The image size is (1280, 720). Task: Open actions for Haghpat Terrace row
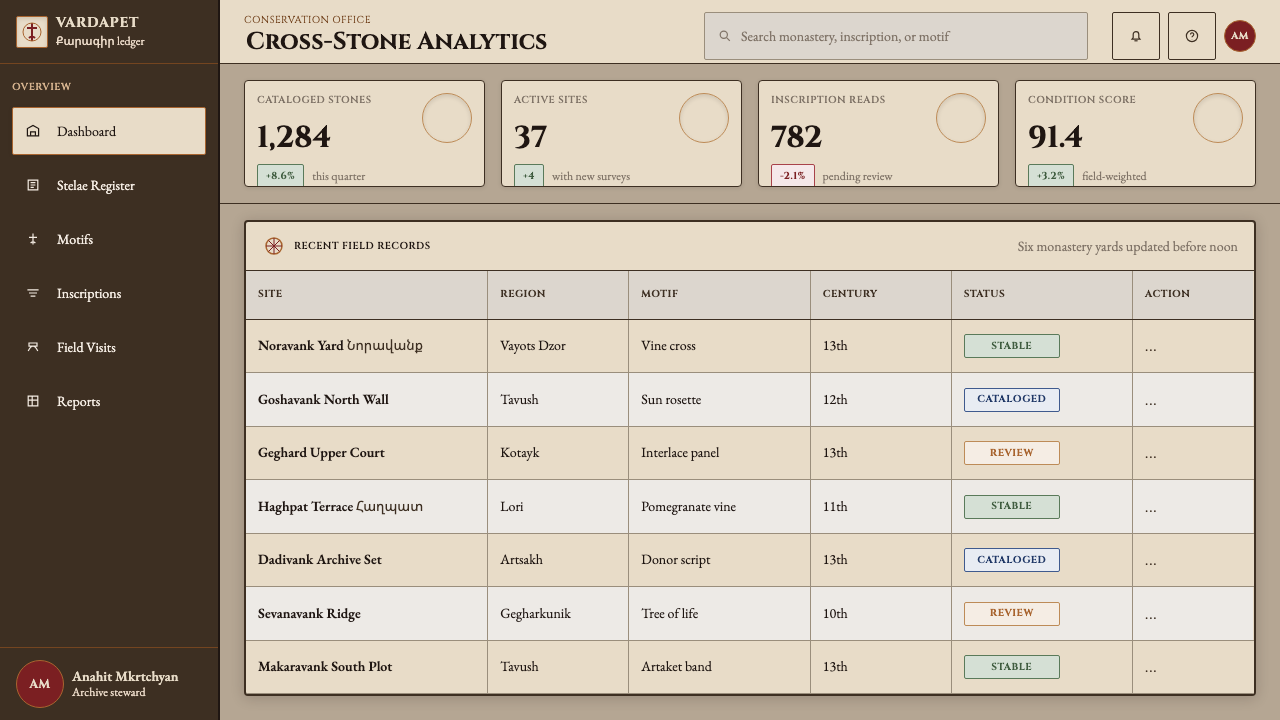1150,507
